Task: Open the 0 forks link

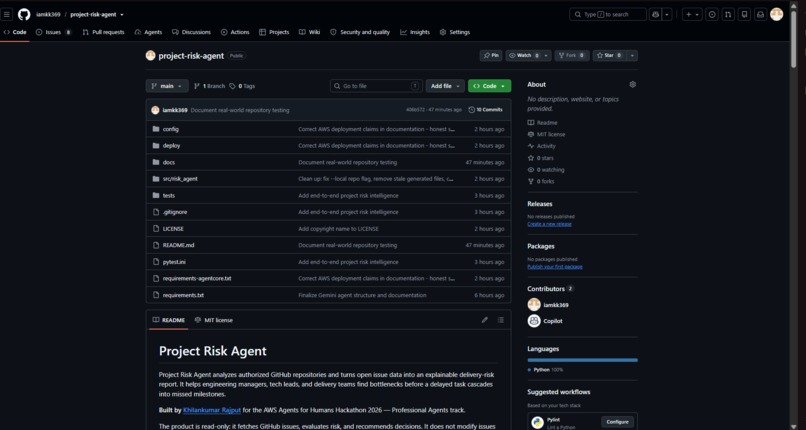Action: pyautogui.click(x=541, y=181)
